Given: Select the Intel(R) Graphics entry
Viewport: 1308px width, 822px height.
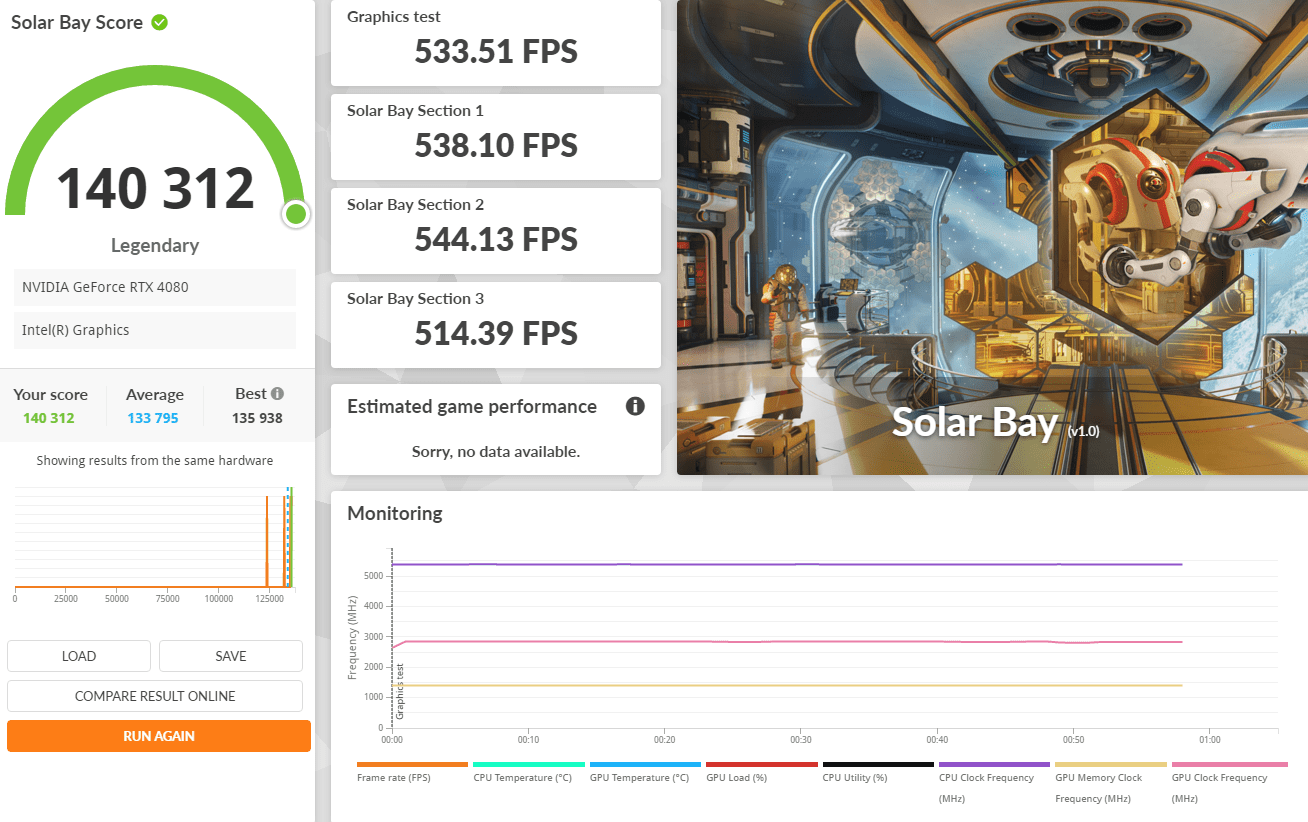Looking at the screenshot, I should [x=155, y=330].
